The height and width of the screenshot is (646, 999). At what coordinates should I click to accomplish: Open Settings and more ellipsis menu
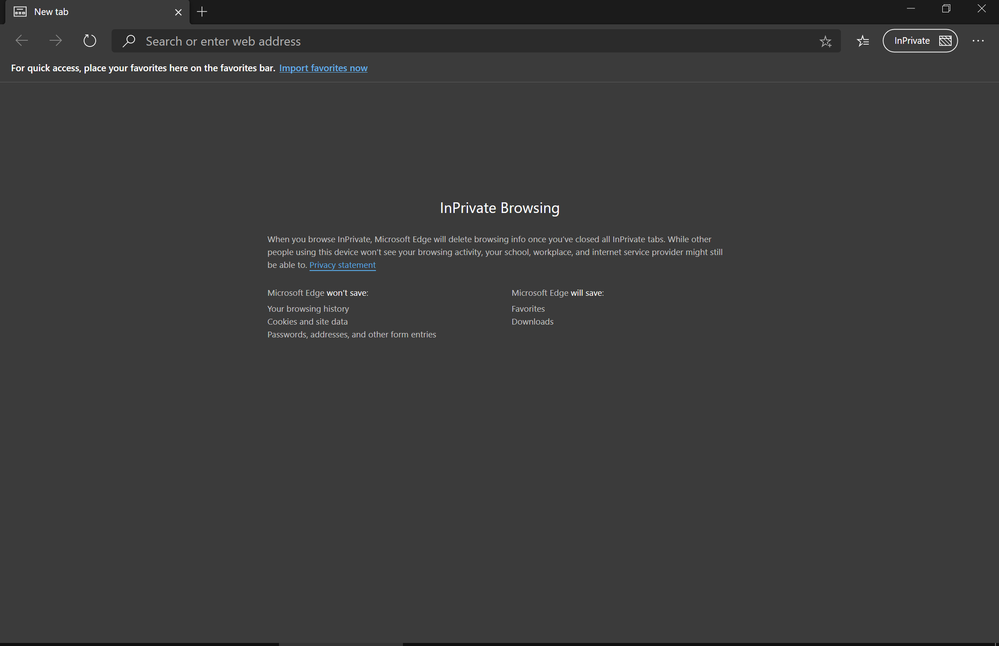(978, 41)
